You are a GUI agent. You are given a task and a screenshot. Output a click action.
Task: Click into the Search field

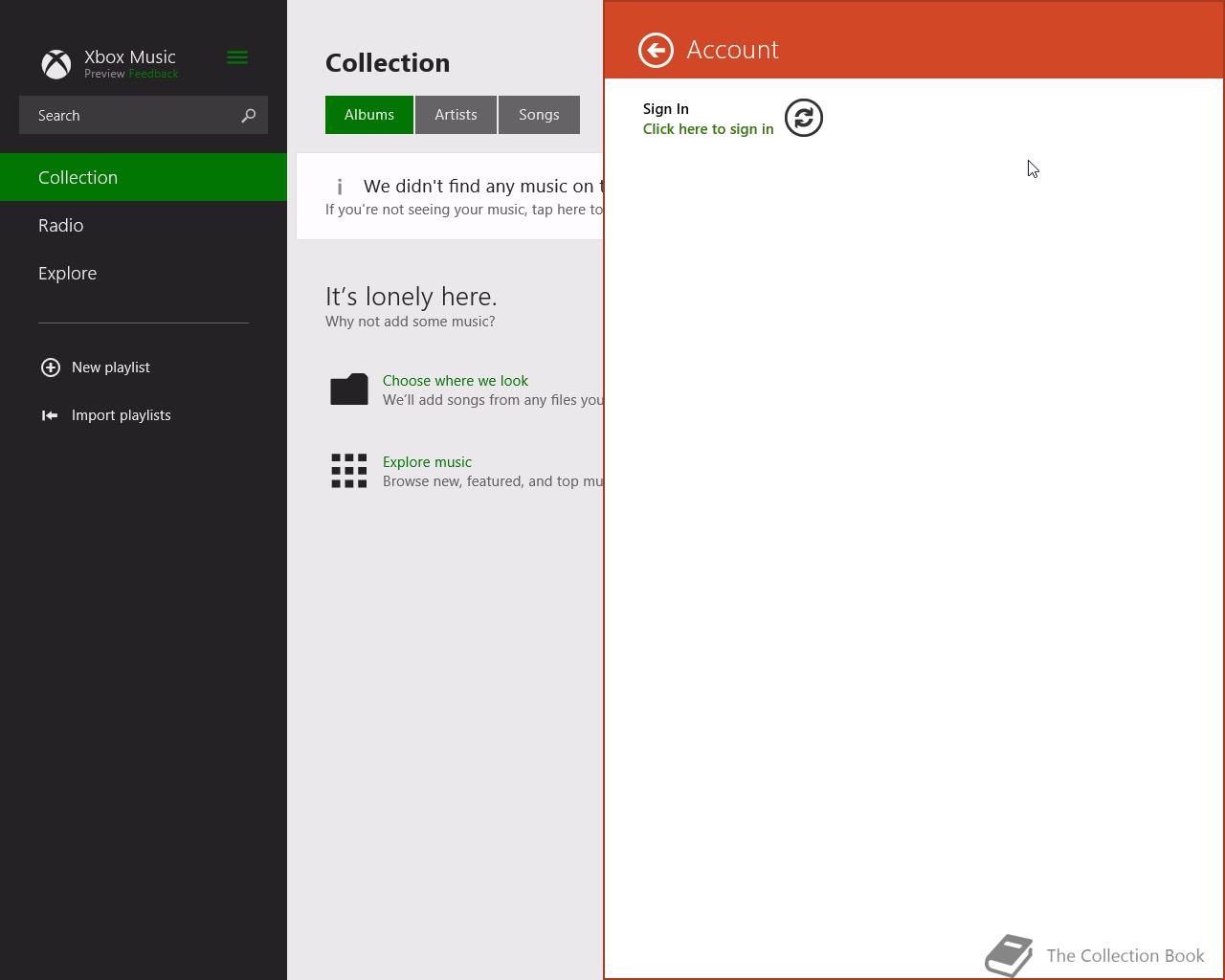point(144,115)
